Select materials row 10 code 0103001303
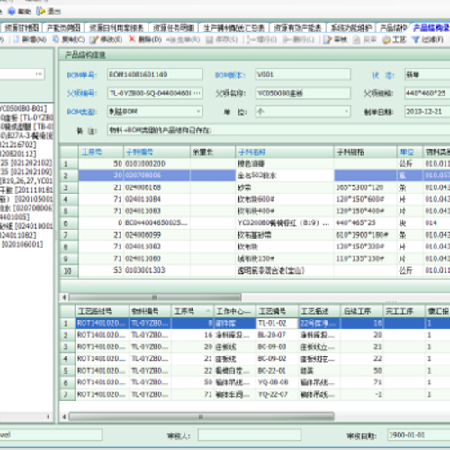This screenshot has width=450, height=450. tap(255, 270)
